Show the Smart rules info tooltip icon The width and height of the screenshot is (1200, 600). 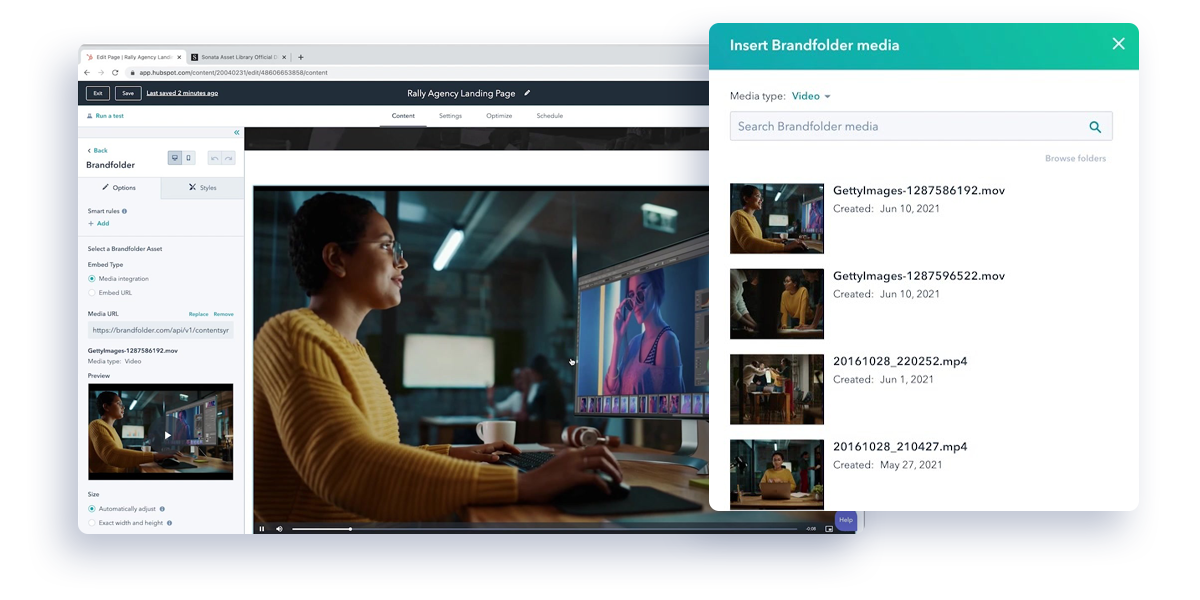124,212
